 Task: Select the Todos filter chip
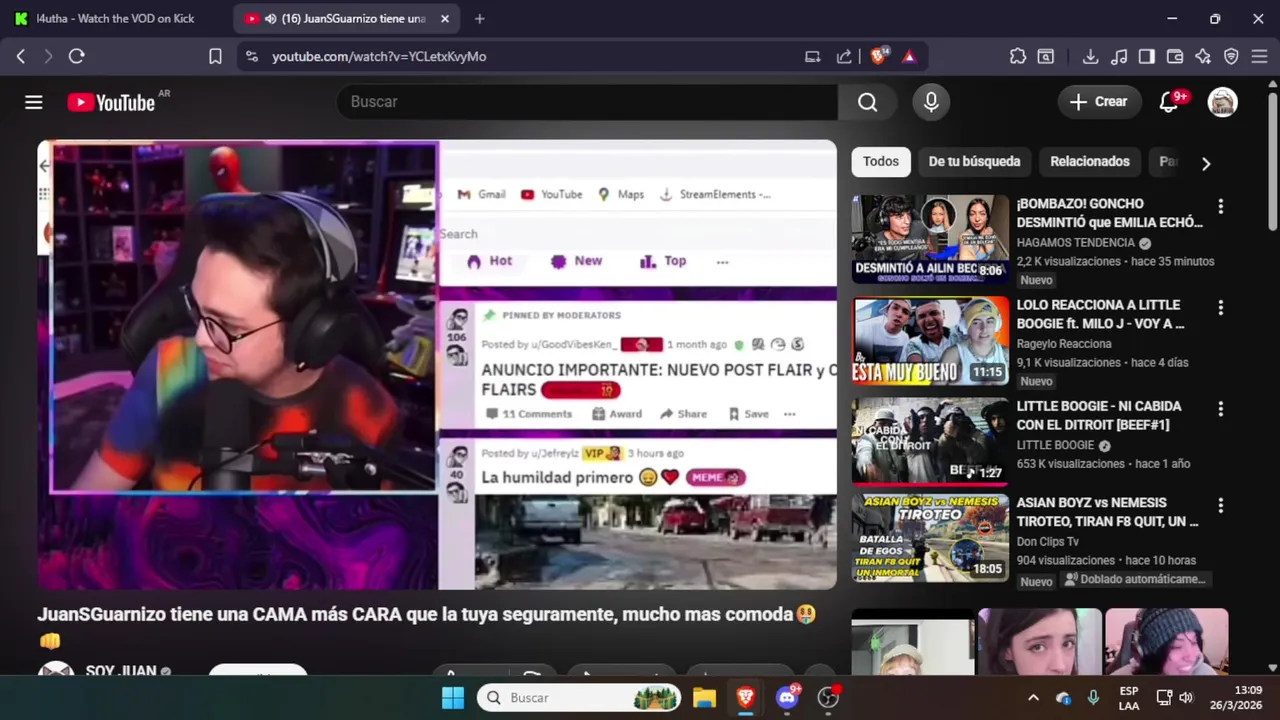click(881, 162)
